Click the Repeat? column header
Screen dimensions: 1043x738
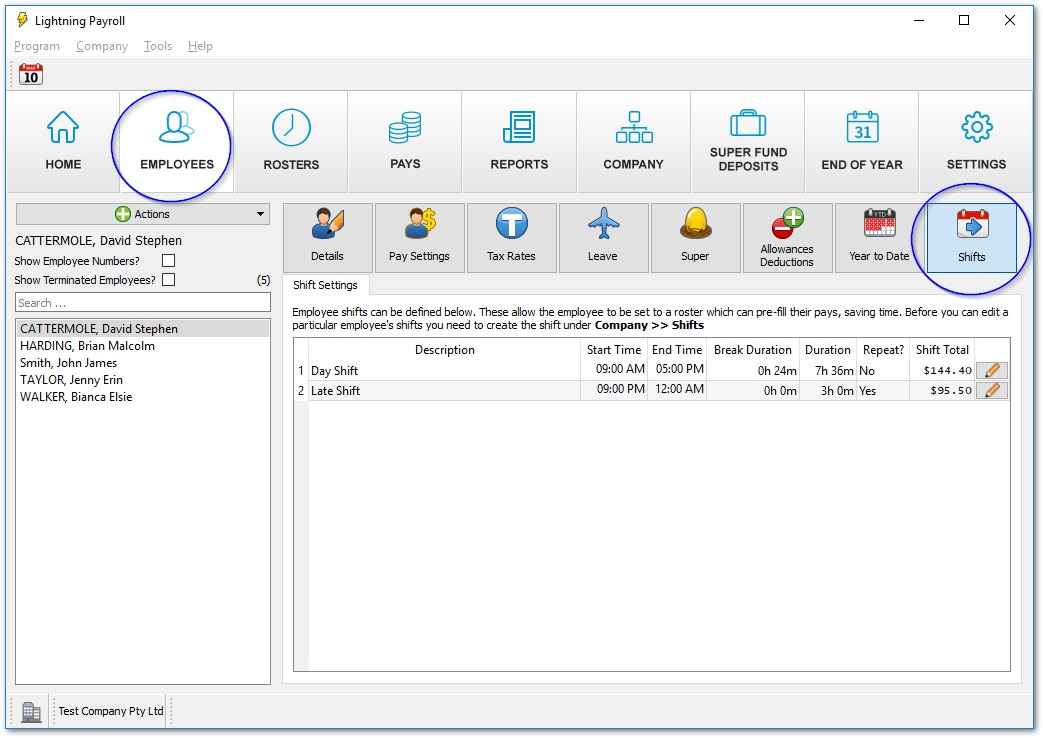pyautogui.click(x=883, y=350)
